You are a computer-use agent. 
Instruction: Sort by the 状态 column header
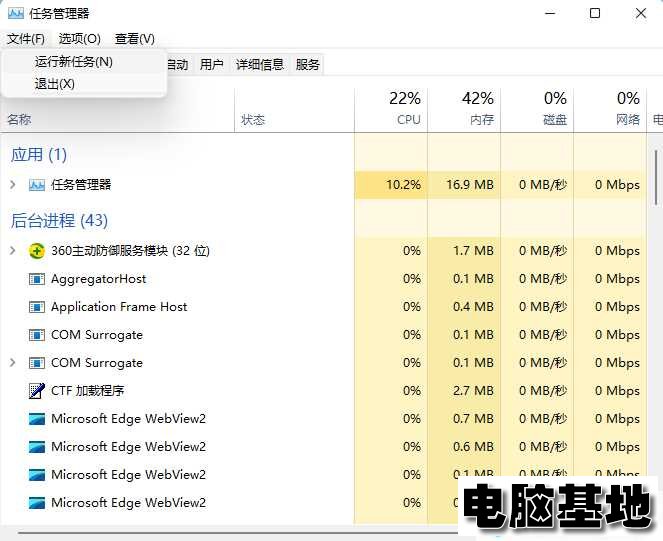294,110
